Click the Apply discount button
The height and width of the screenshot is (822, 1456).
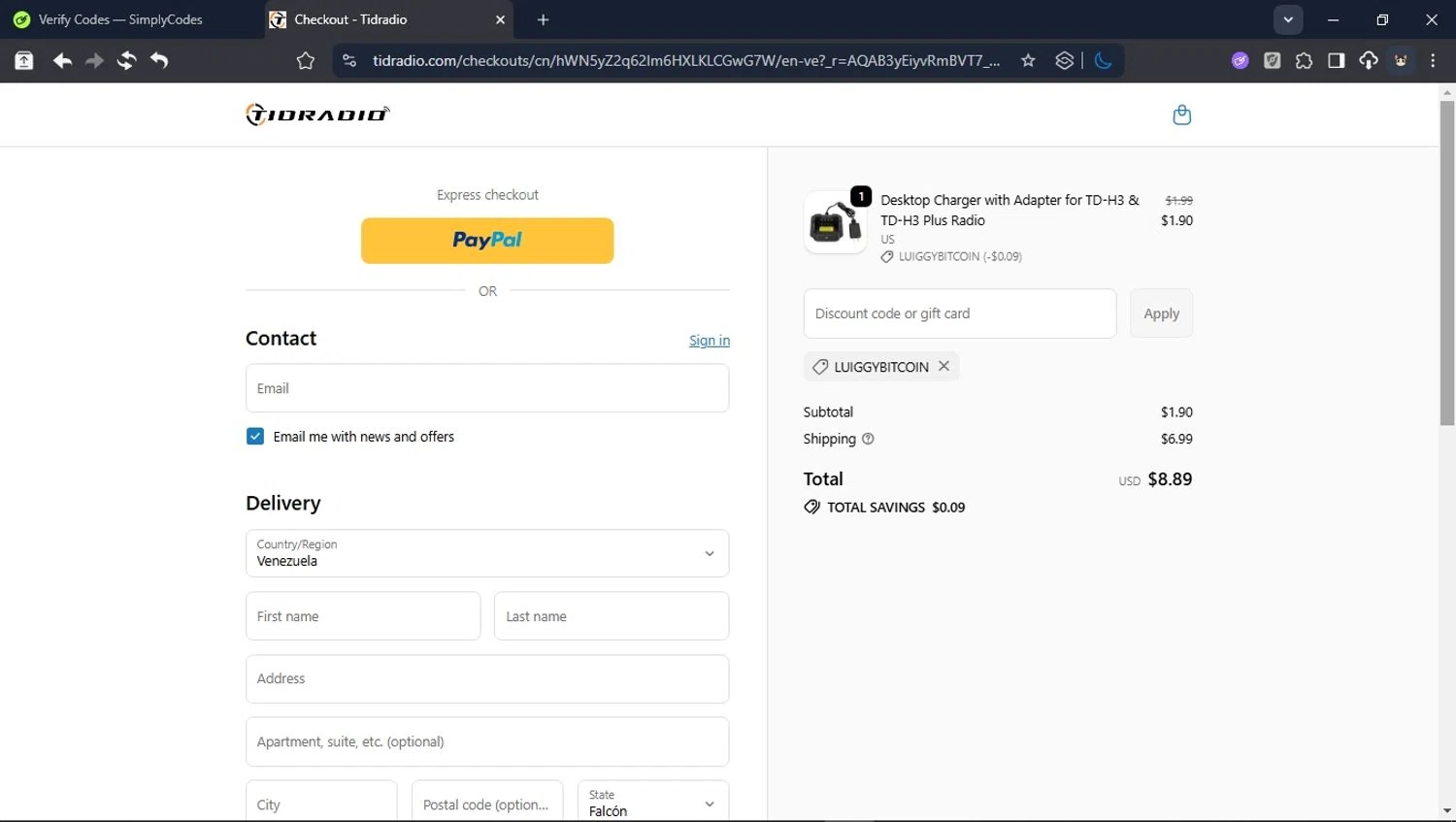(1161, 313)
